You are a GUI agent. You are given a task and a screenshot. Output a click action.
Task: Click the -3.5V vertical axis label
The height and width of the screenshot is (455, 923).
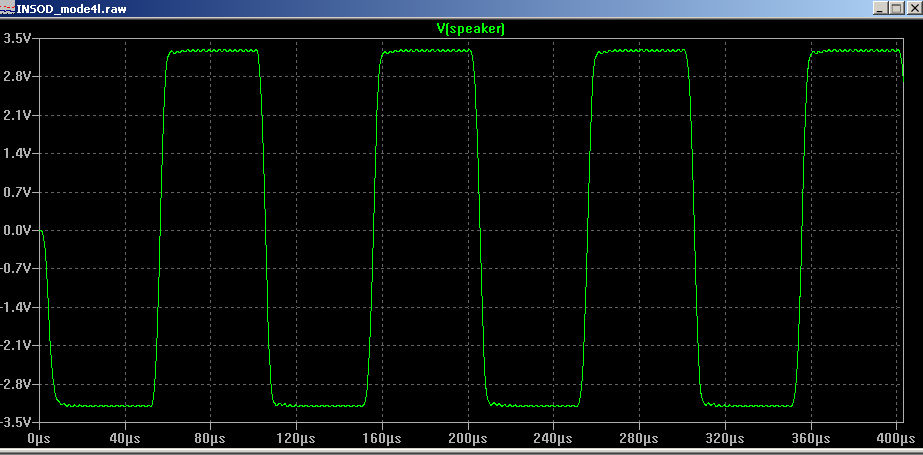16,422
